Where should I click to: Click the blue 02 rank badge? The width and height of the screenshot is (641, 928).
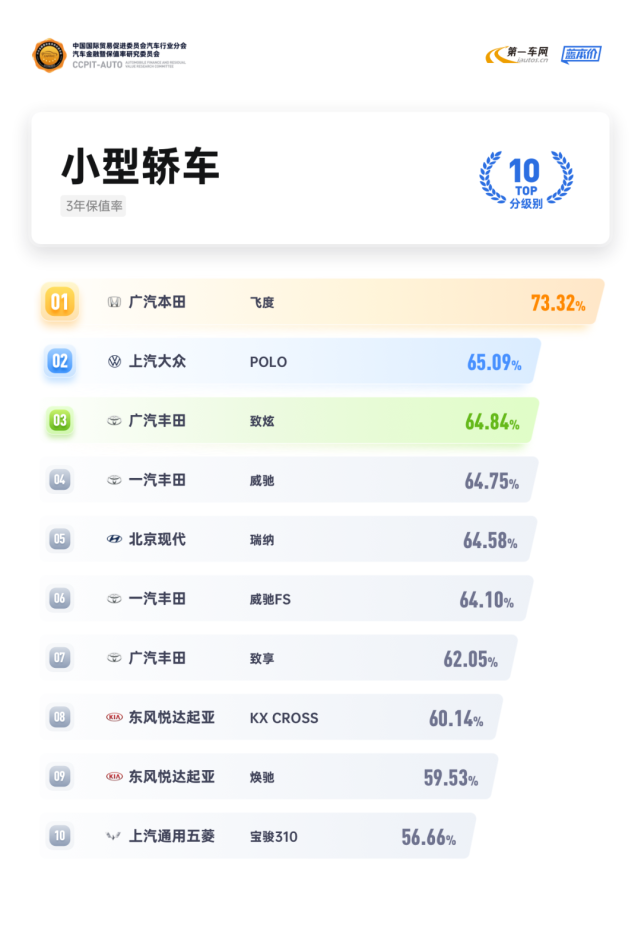pos(60,361)
